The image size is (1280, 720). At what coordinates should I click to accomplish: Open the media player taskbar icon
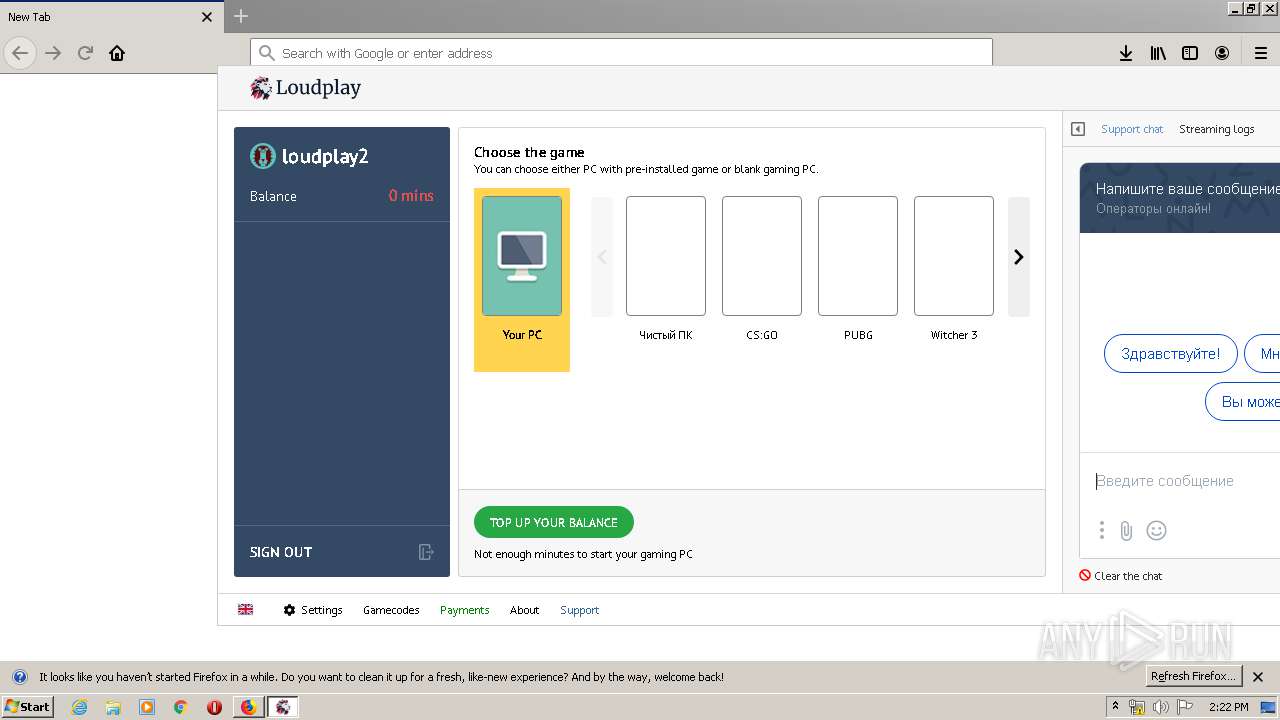(147, 707)
